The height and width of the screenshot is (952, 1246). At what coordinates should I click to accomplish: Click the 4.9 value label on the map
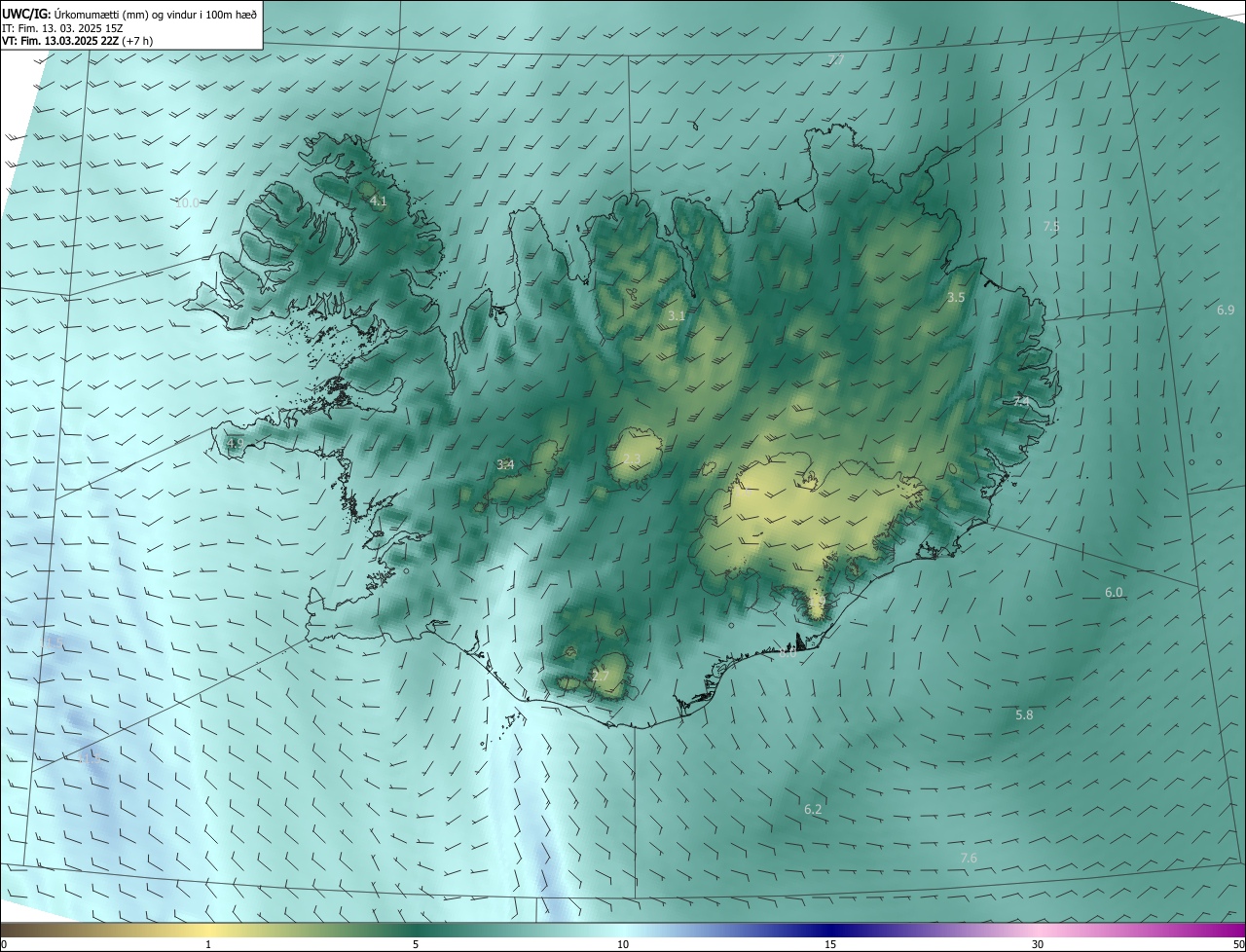click(235, 444)
